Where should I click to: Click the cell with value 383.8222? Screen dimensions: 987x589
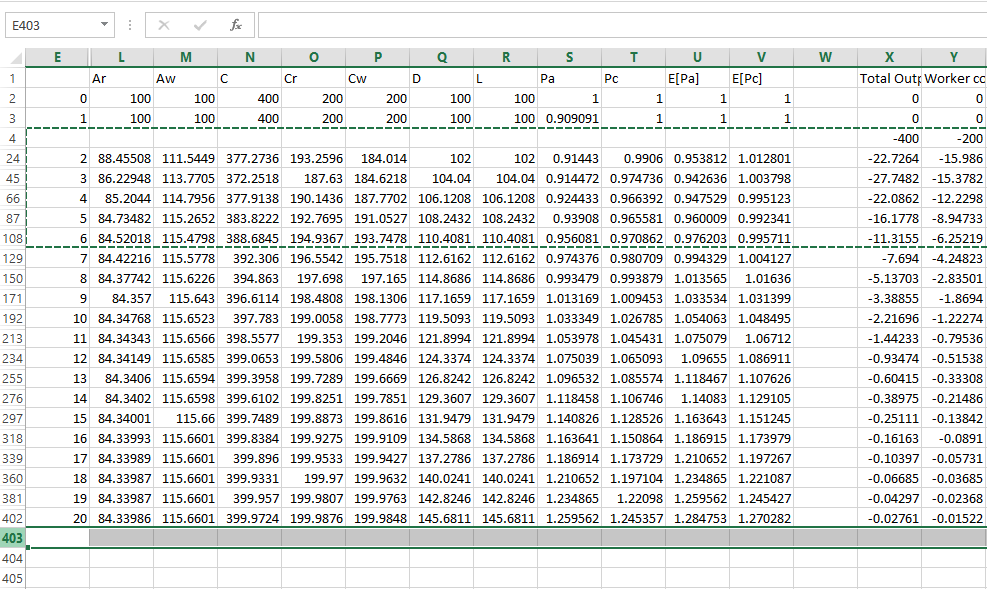pos(250,218)
